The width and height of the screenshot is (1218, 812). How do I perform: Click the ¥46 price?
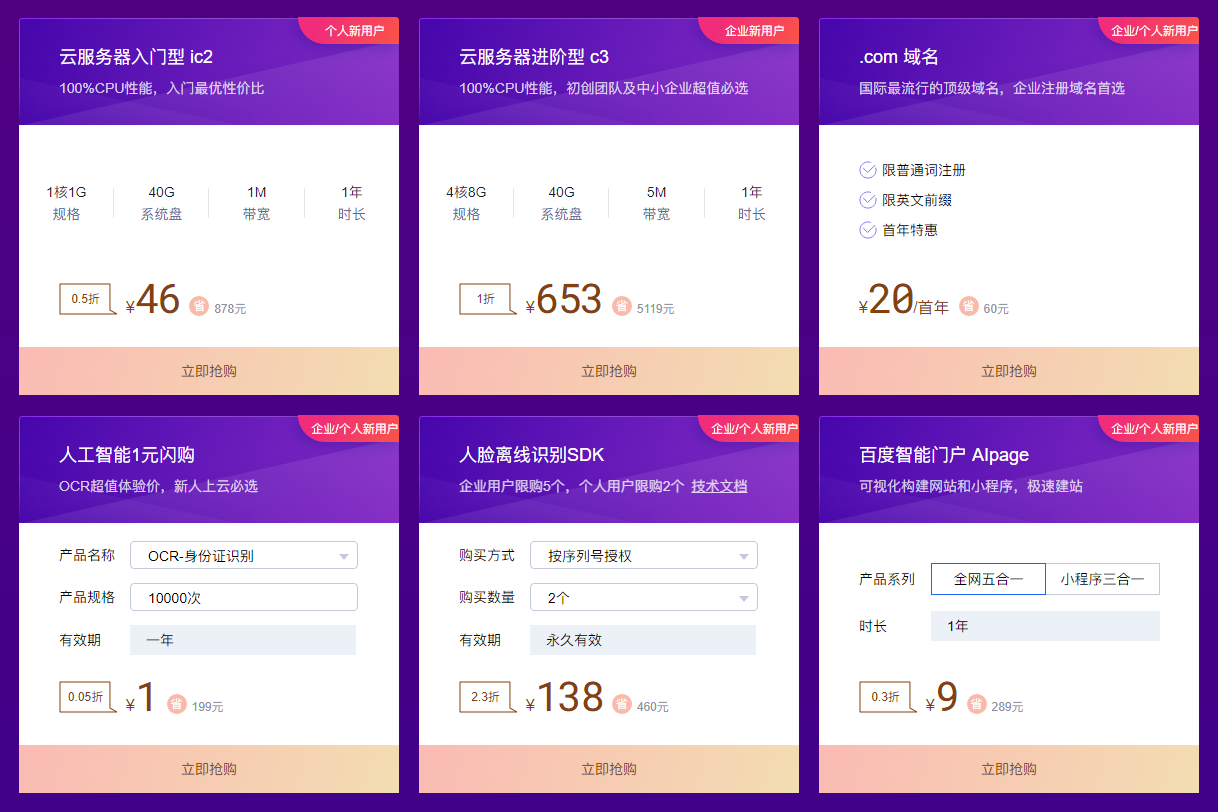point(153,300)
